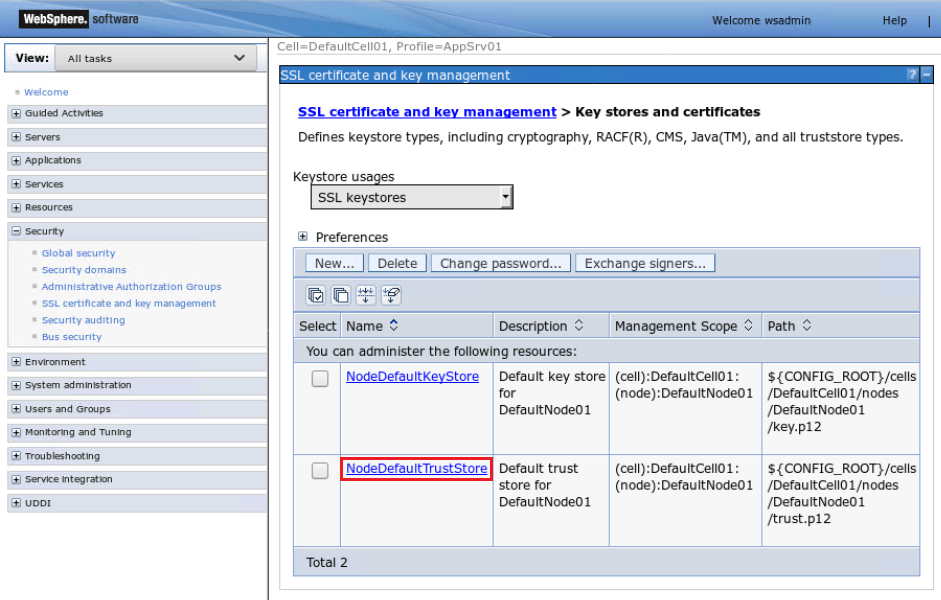941x600 pixels.
Task: Clear the filter value icon
Action: pyautogui.click(x=391, y=295)
